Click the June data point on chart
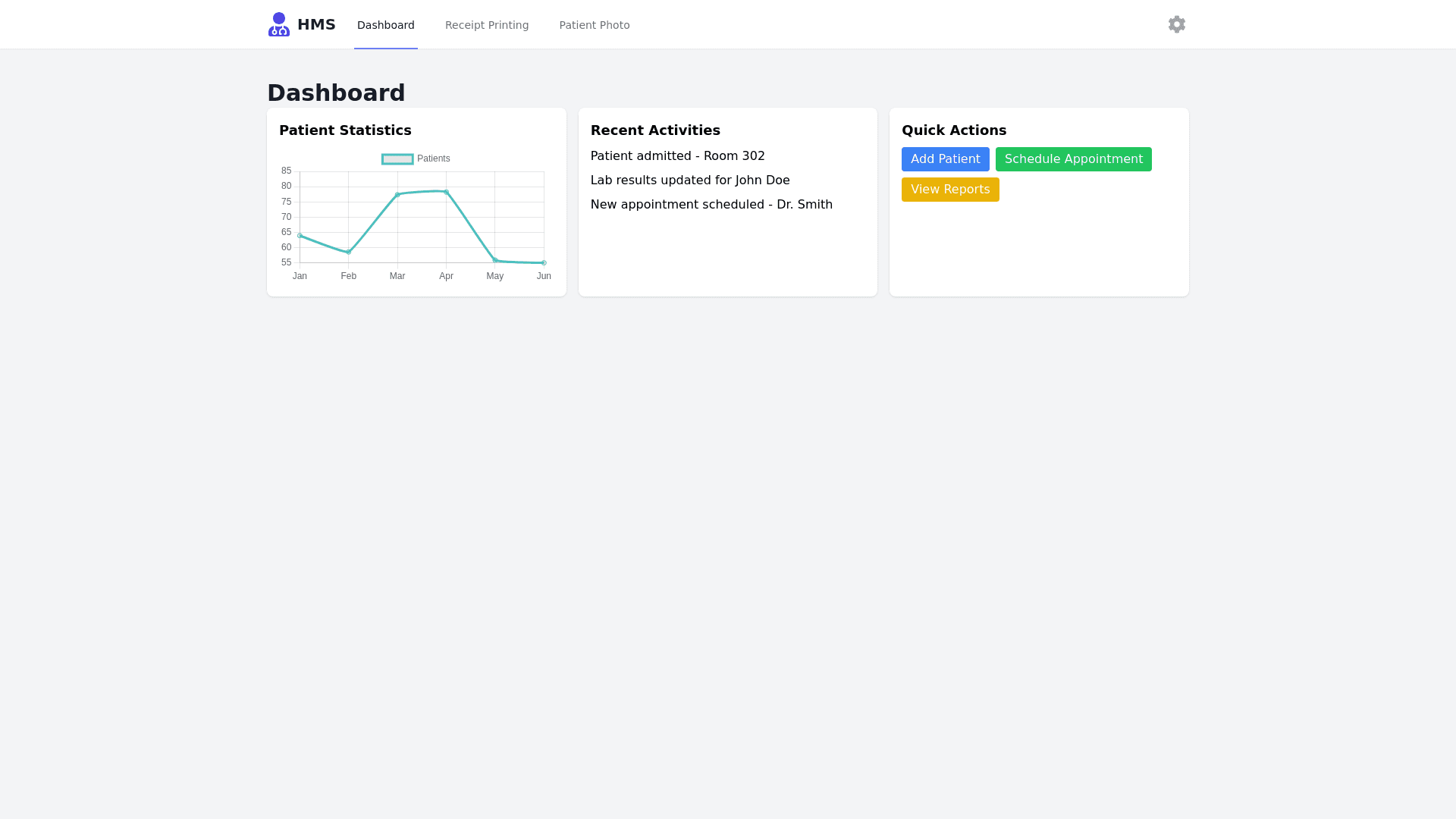 coord(544,263)
